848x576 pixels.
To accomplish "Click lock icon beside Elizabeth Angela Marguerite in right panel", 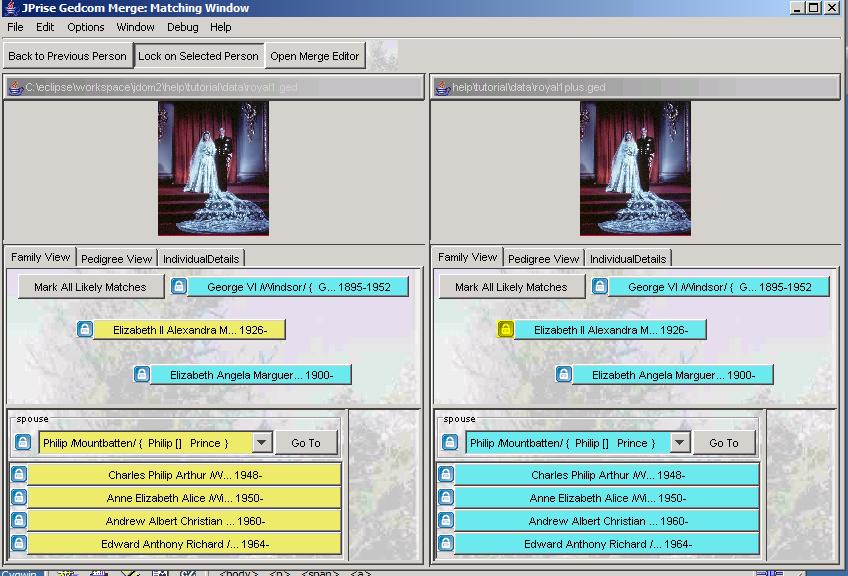I will [x=564, y=375].
